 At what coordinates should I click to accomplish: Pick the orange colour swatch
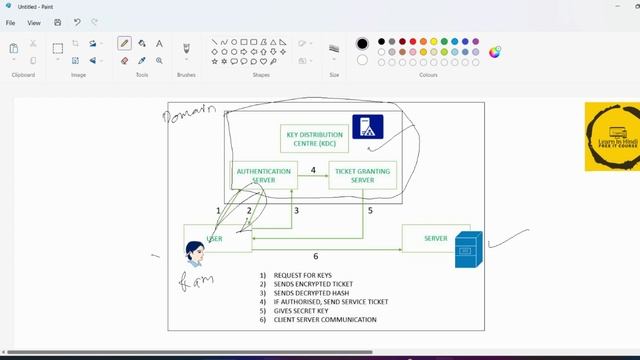click(x=423, y=42)
